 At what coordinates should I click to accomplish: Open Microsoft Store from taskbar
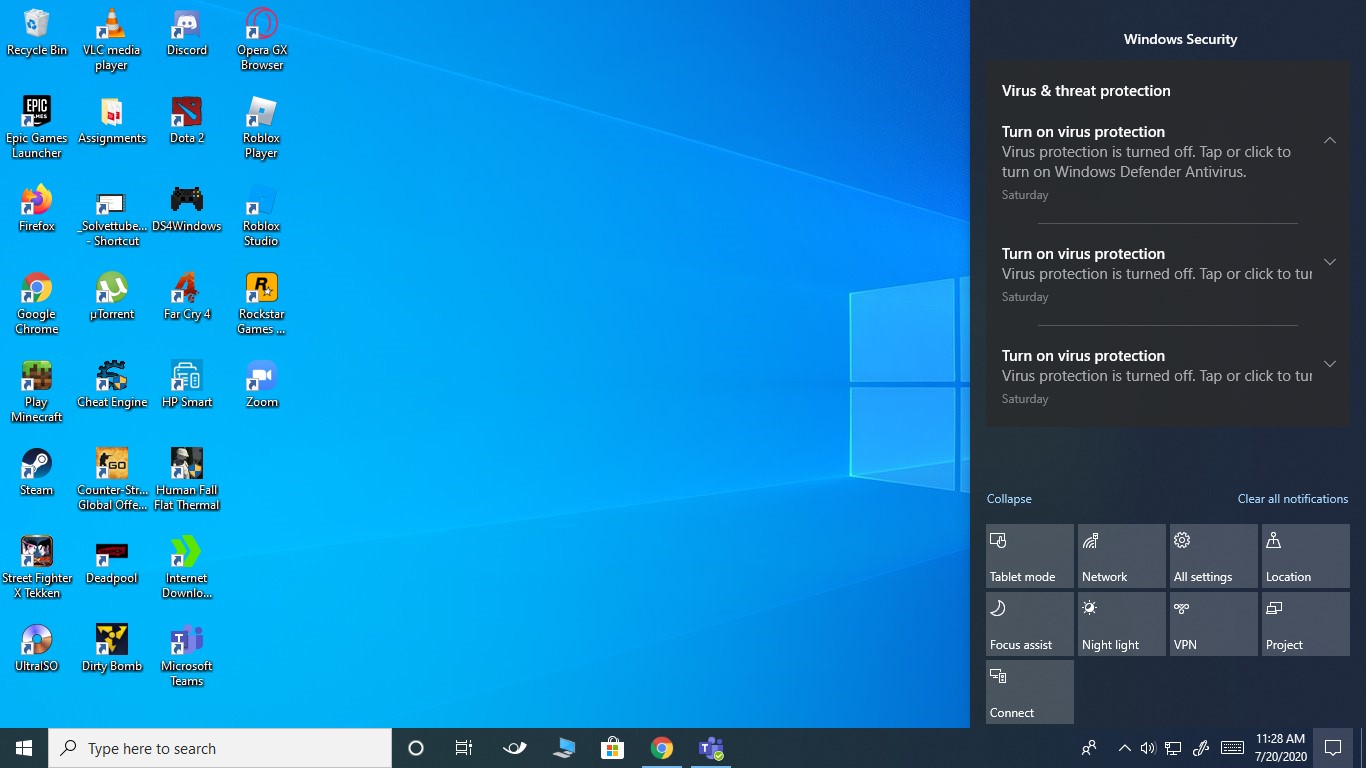coord(612,748)
